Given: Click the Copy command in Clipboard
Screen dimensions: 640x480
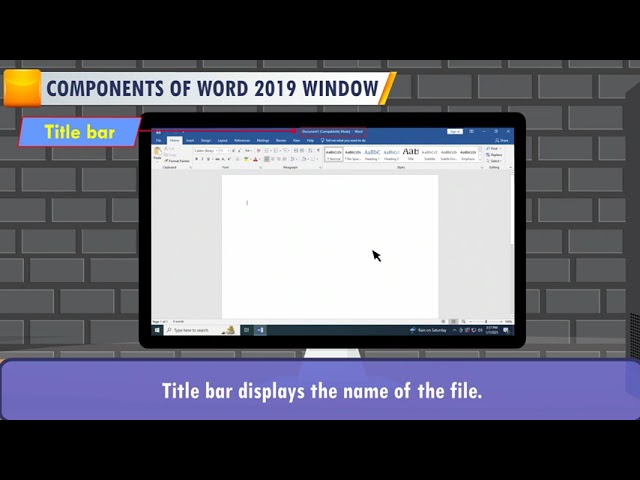Looking at the screenshot, I should 170,155.
